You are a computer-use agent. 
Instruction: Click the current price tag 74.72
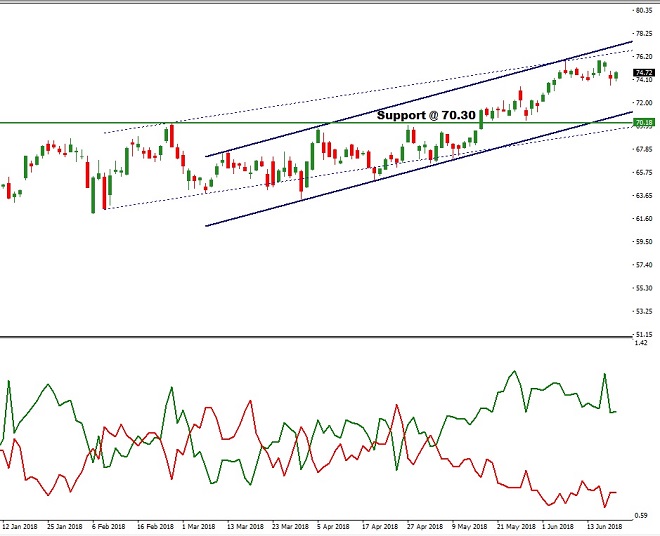[644, 73]
